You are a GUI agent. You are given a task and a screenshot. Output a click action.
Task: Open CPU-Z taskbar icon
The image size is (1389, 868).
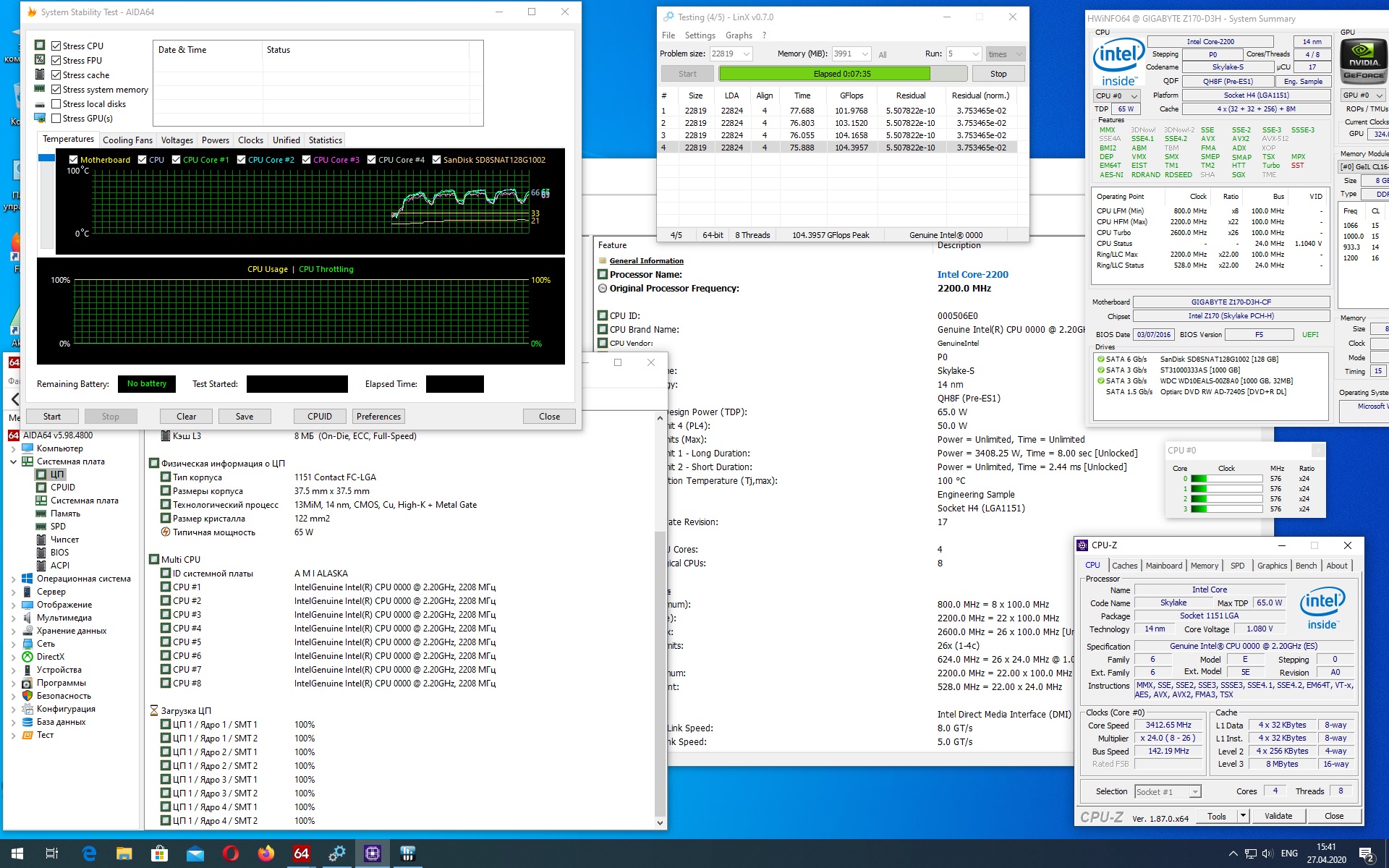[x=372, y=854]
